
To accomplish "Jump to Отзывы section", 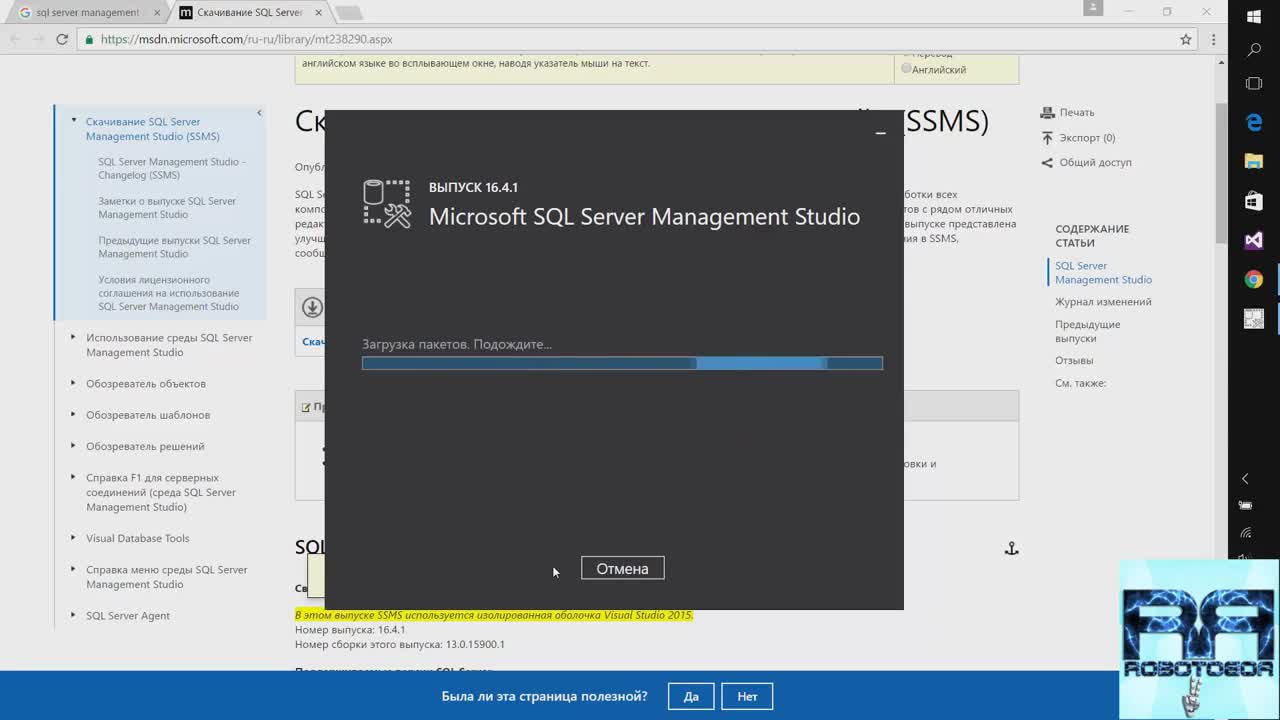I will coord(1074,360).
